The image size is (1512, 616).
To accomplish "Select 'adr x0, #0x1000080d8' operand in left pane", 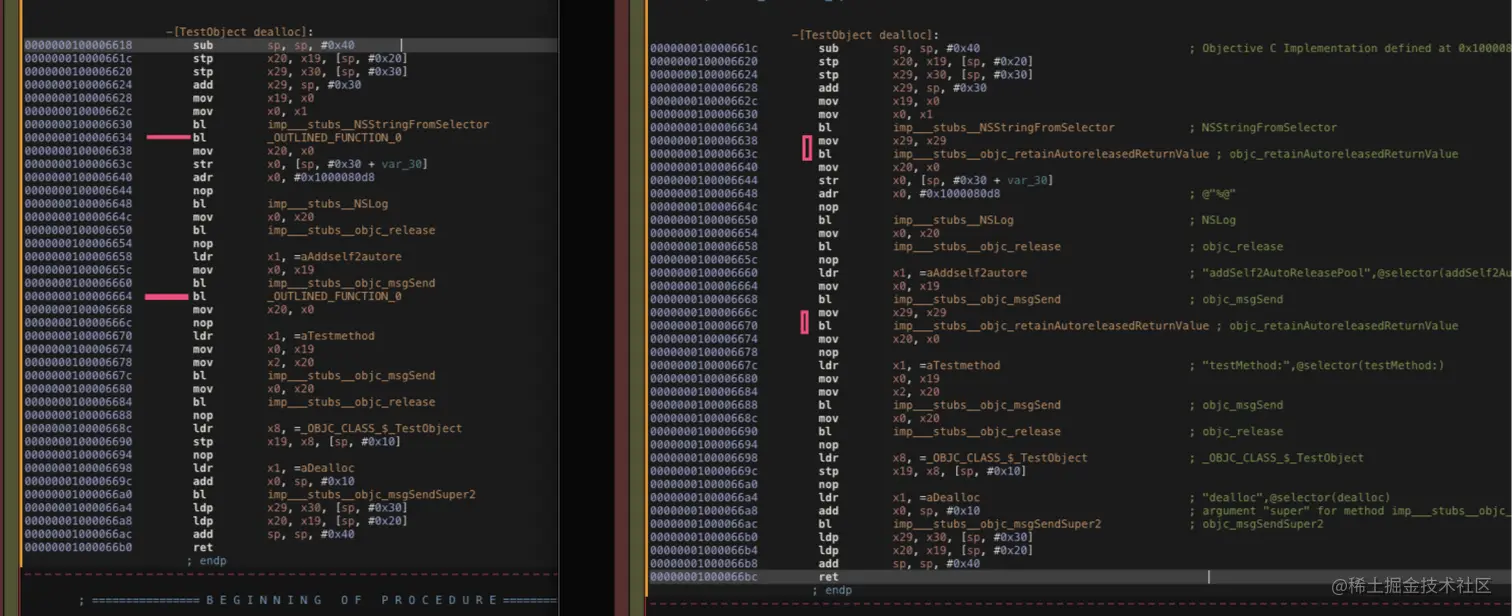I will (x=321, y=177).
